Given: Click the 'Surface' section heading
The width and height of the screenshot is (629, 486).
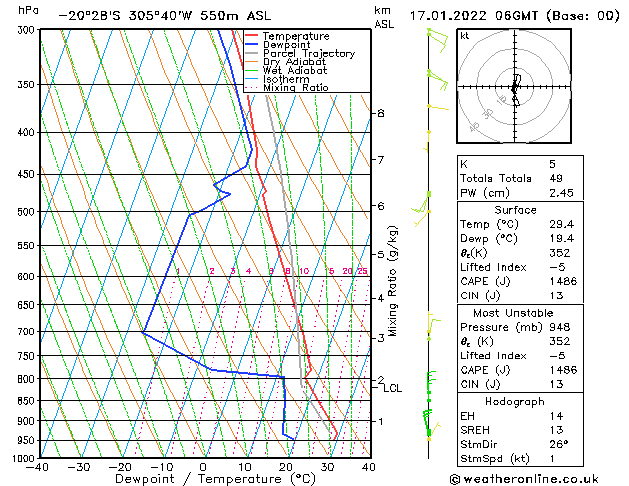Looking at the screenshot, I should tap(515, 210).
